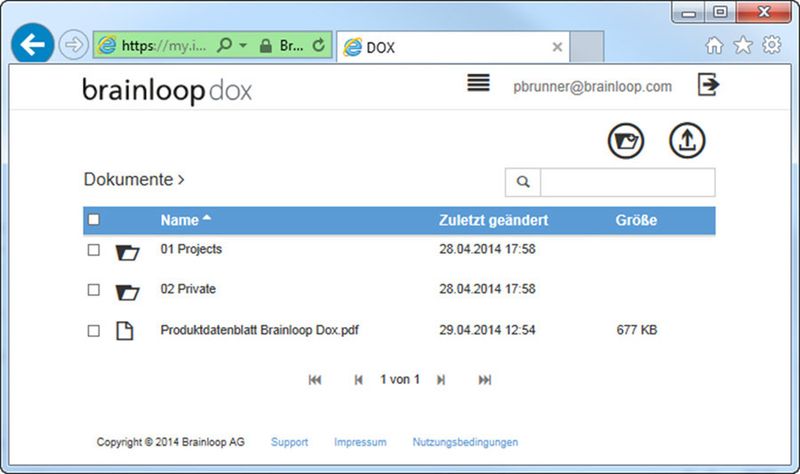This screenshot has height=474, width=800.
Task: Click the Dokumente breadcrumb
Action: 129,179
